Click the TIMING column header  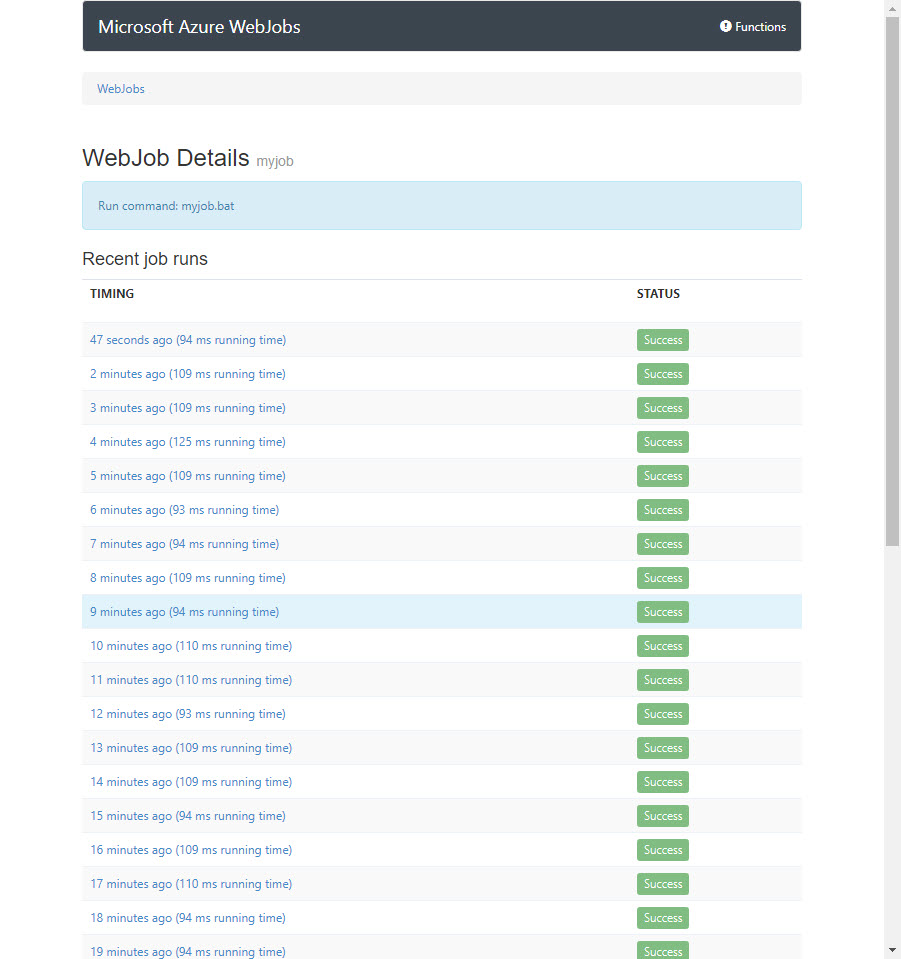tap(112, 294)
